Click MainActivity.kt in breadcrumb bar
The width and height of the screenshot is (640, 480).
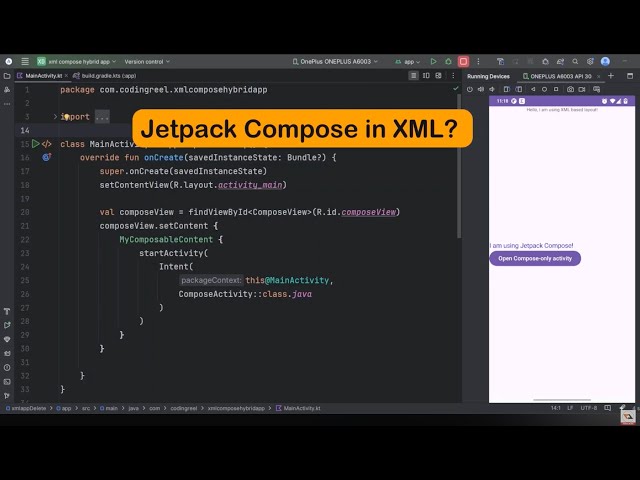pyautogui.click(x=298, y=408)
